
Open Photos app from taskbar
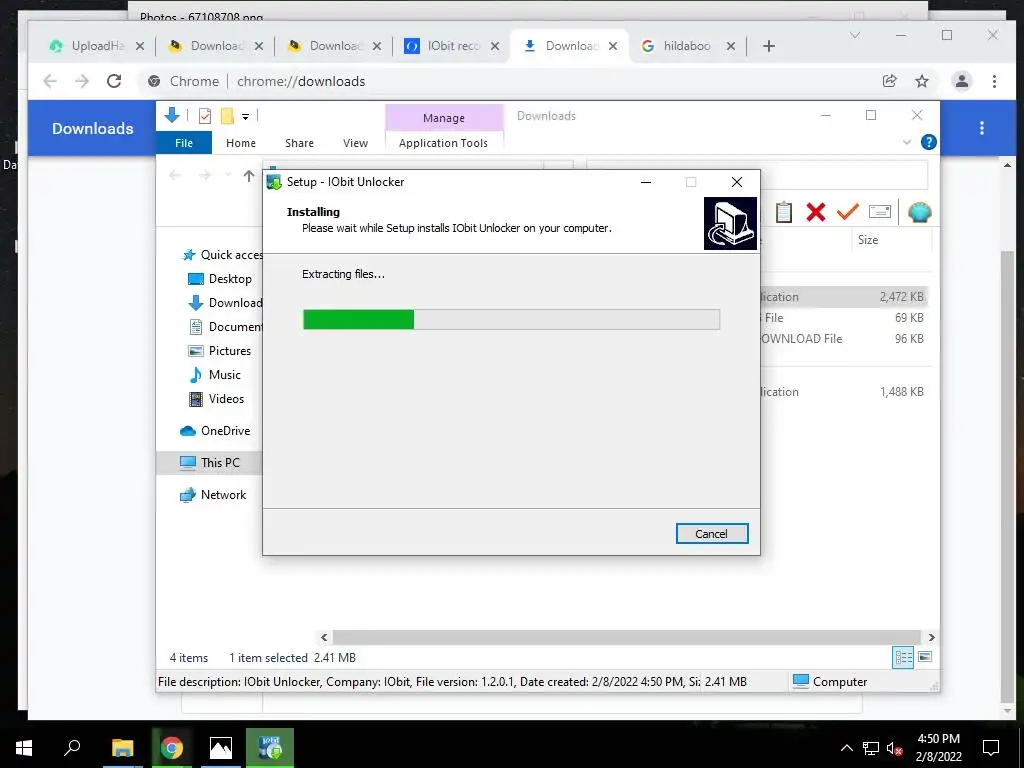click(220, 748)
